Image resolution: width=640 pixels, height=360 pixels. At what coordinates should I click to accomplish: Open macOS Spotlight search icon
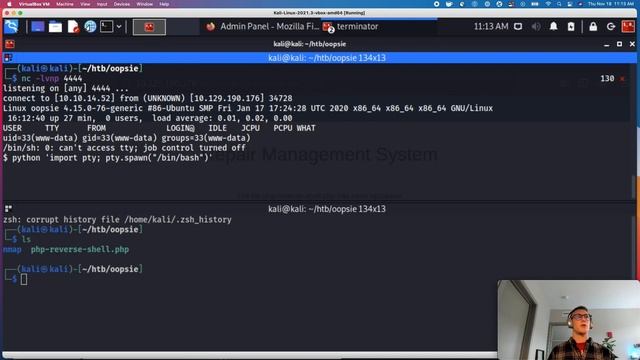point(559,4)
